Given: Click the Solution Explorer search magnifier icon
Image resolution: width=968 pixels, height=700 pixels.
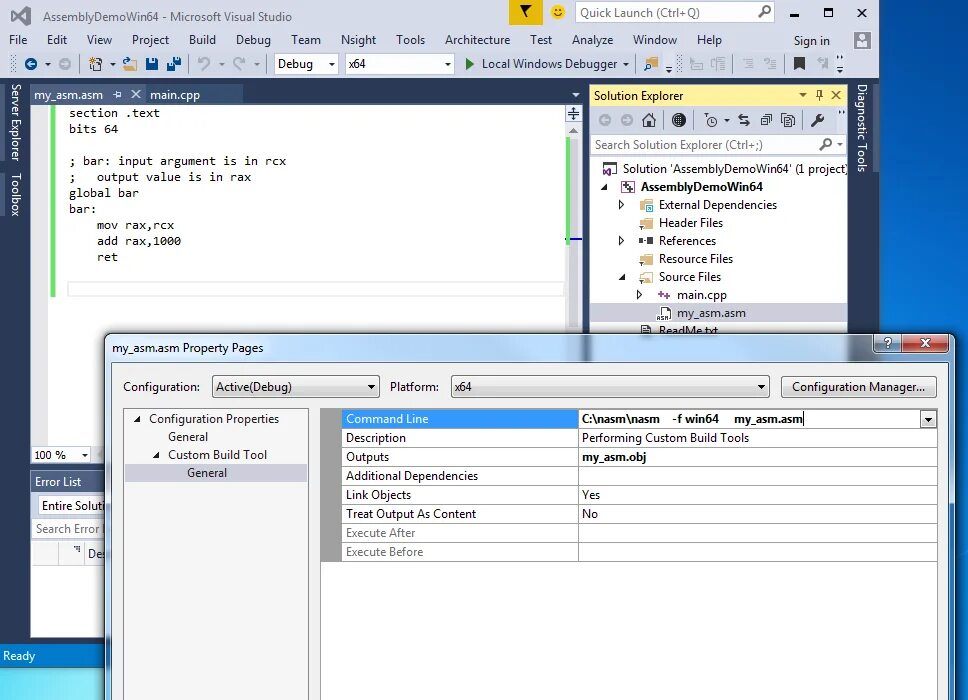Looking at the screenshot, I should (825, 144).
